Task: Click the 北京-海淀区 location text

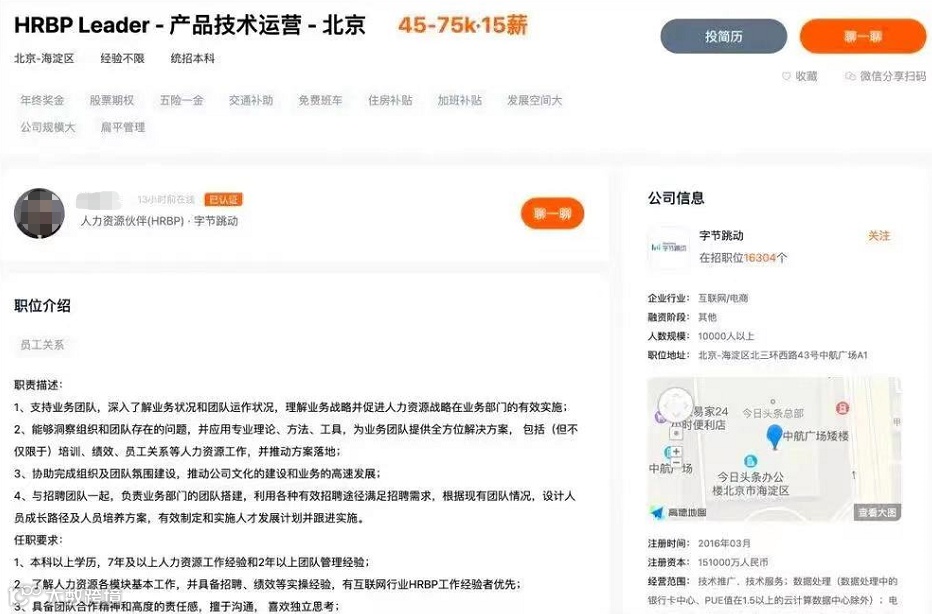Action: point(44,58)
